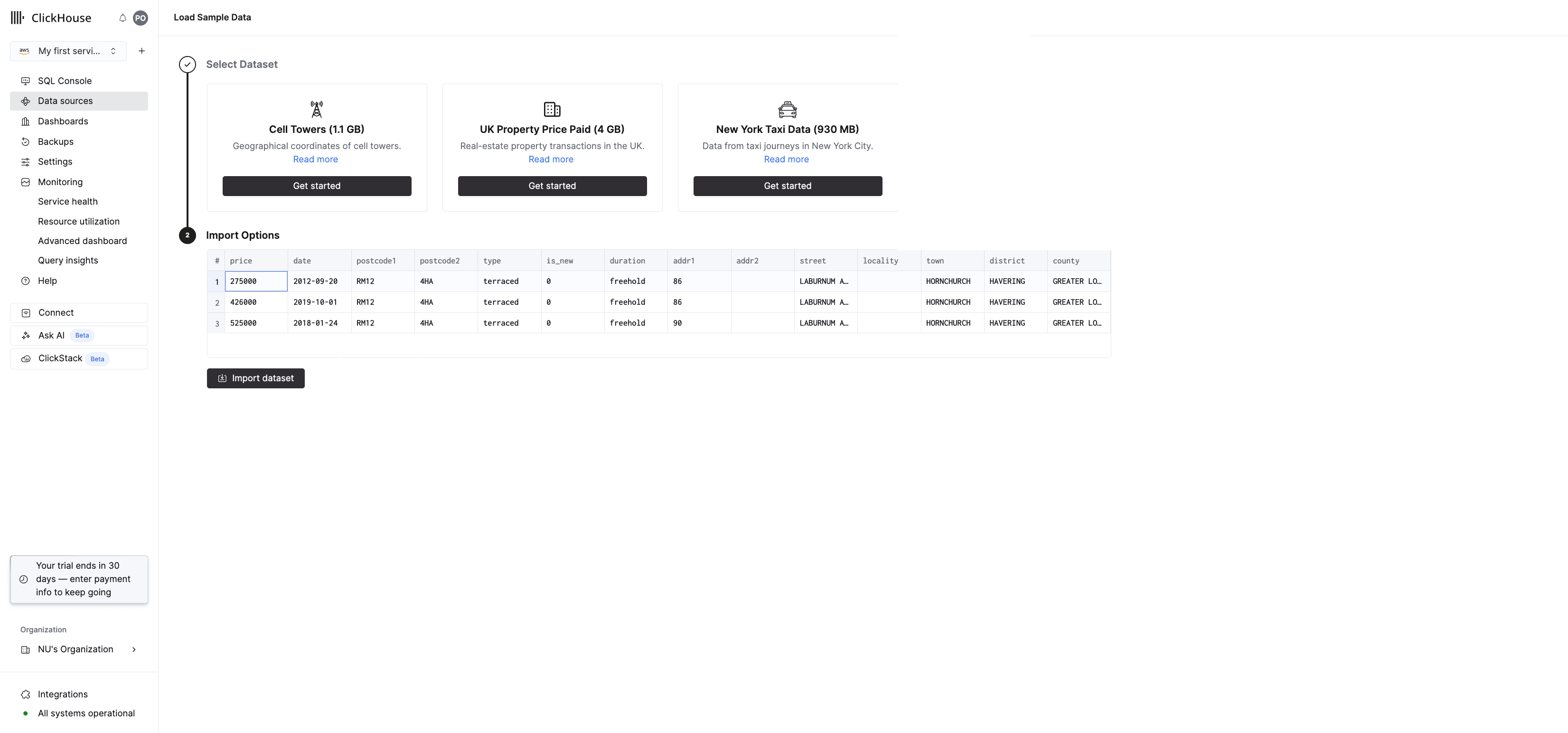Add a new service with plus icon

142,51
